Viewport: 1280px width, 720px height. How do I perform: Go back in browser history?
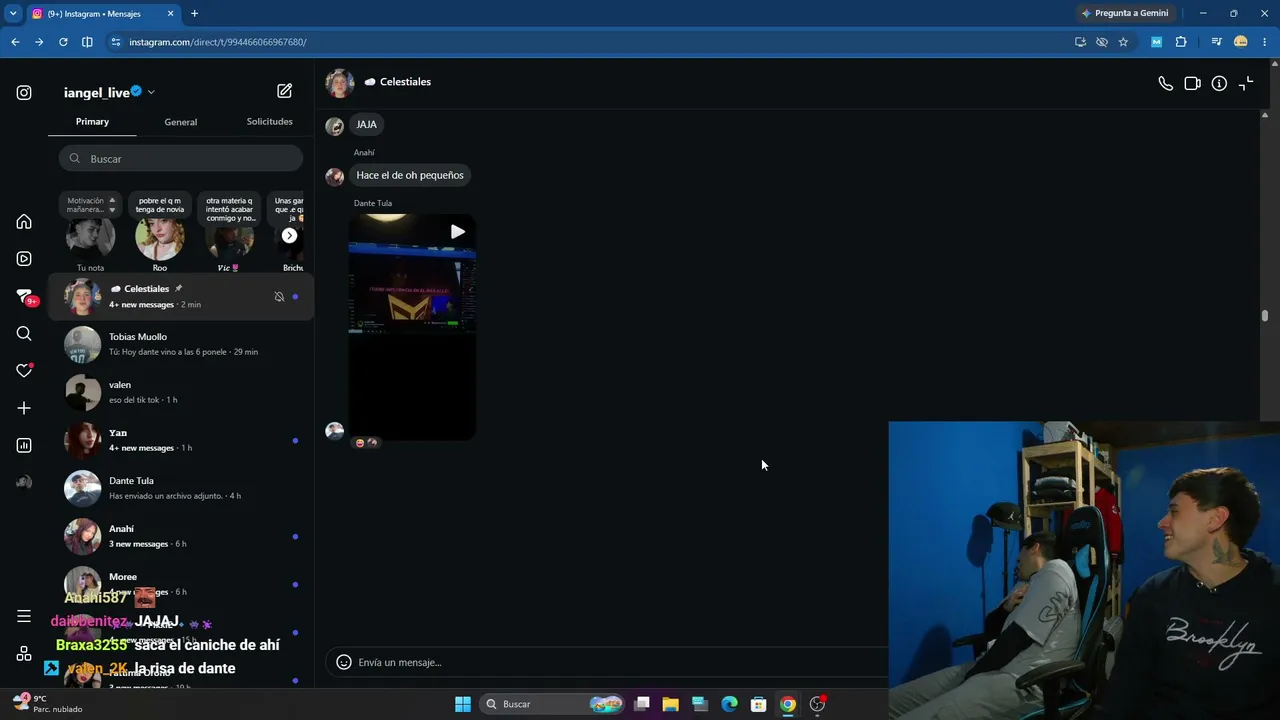pyautogui.click(x=15, y=42)
